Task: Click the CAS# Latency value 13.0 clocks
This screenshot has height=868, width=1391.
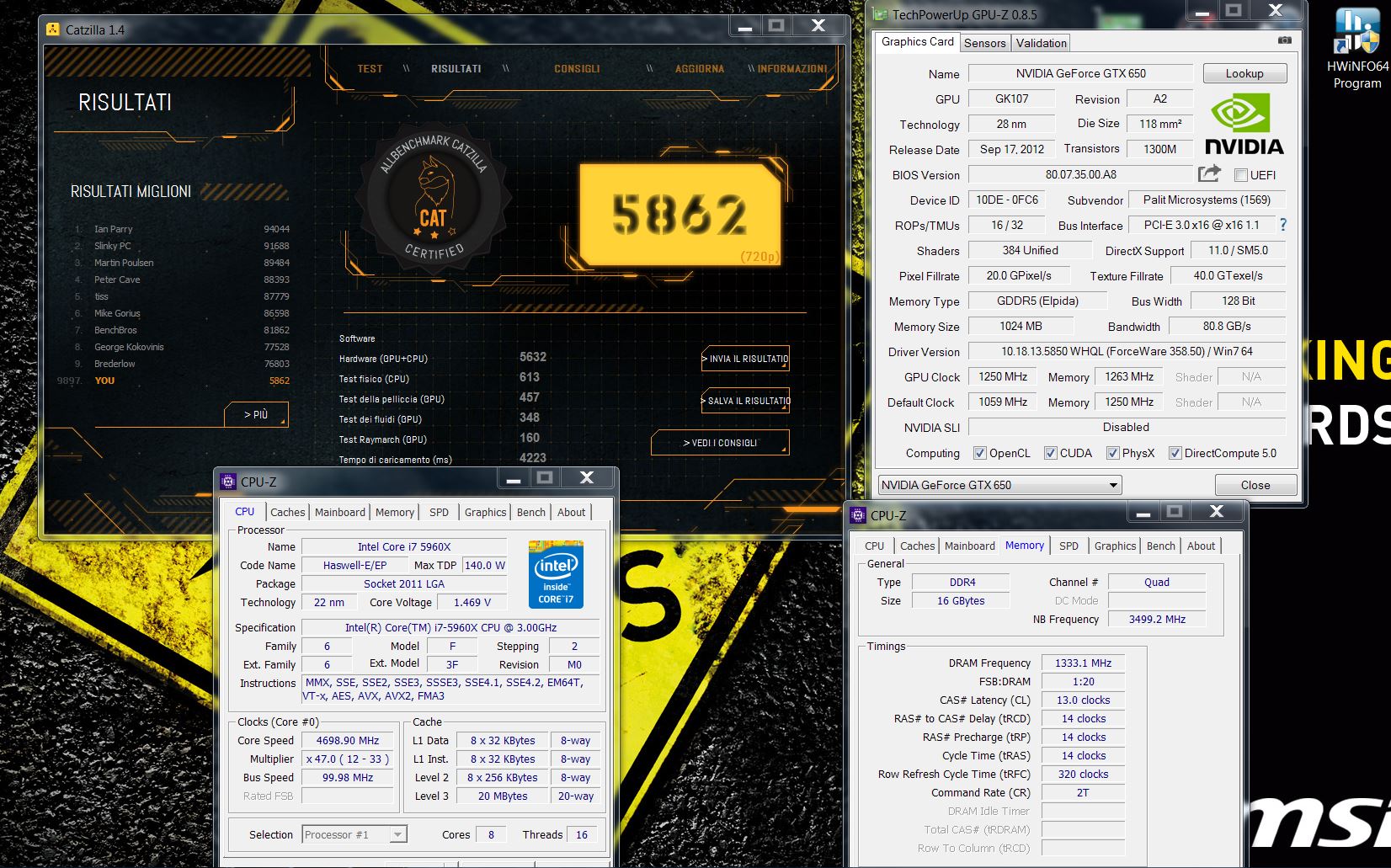Action: 1083,700
